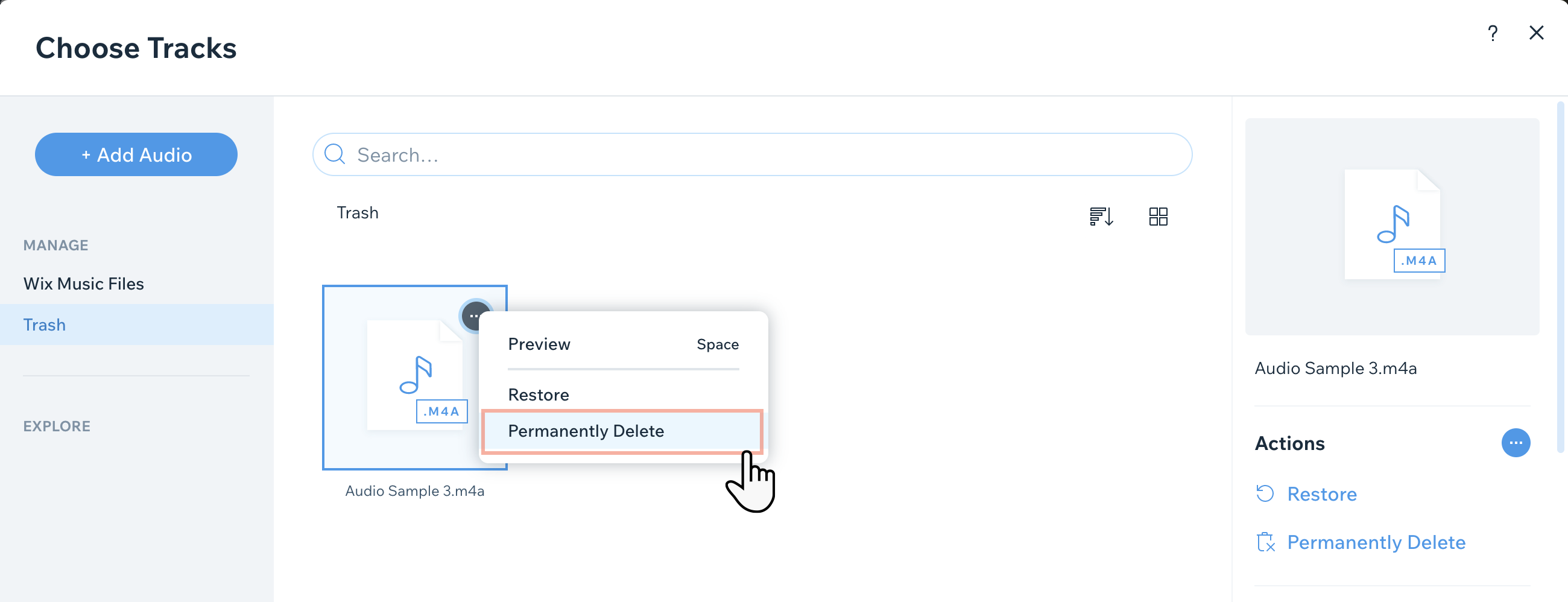Choose Restore from the context menu
1568x602 pixels.
click(x=624, y=394)
